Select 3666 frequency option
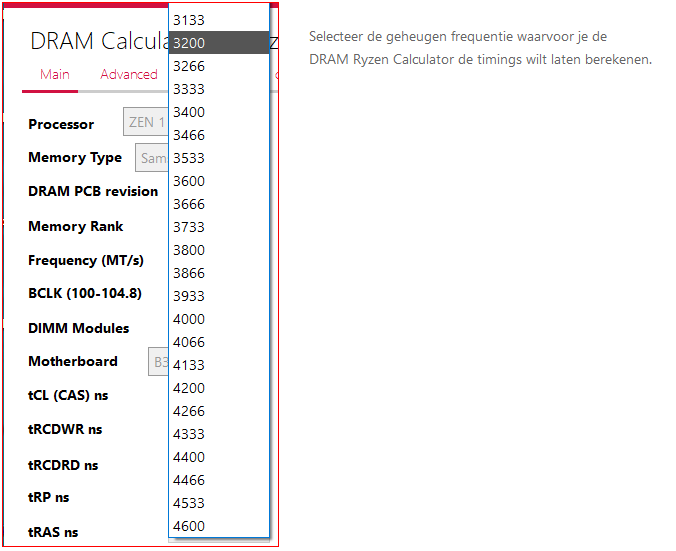This screenshot has width=676, height=551. (x=219, y=204)
